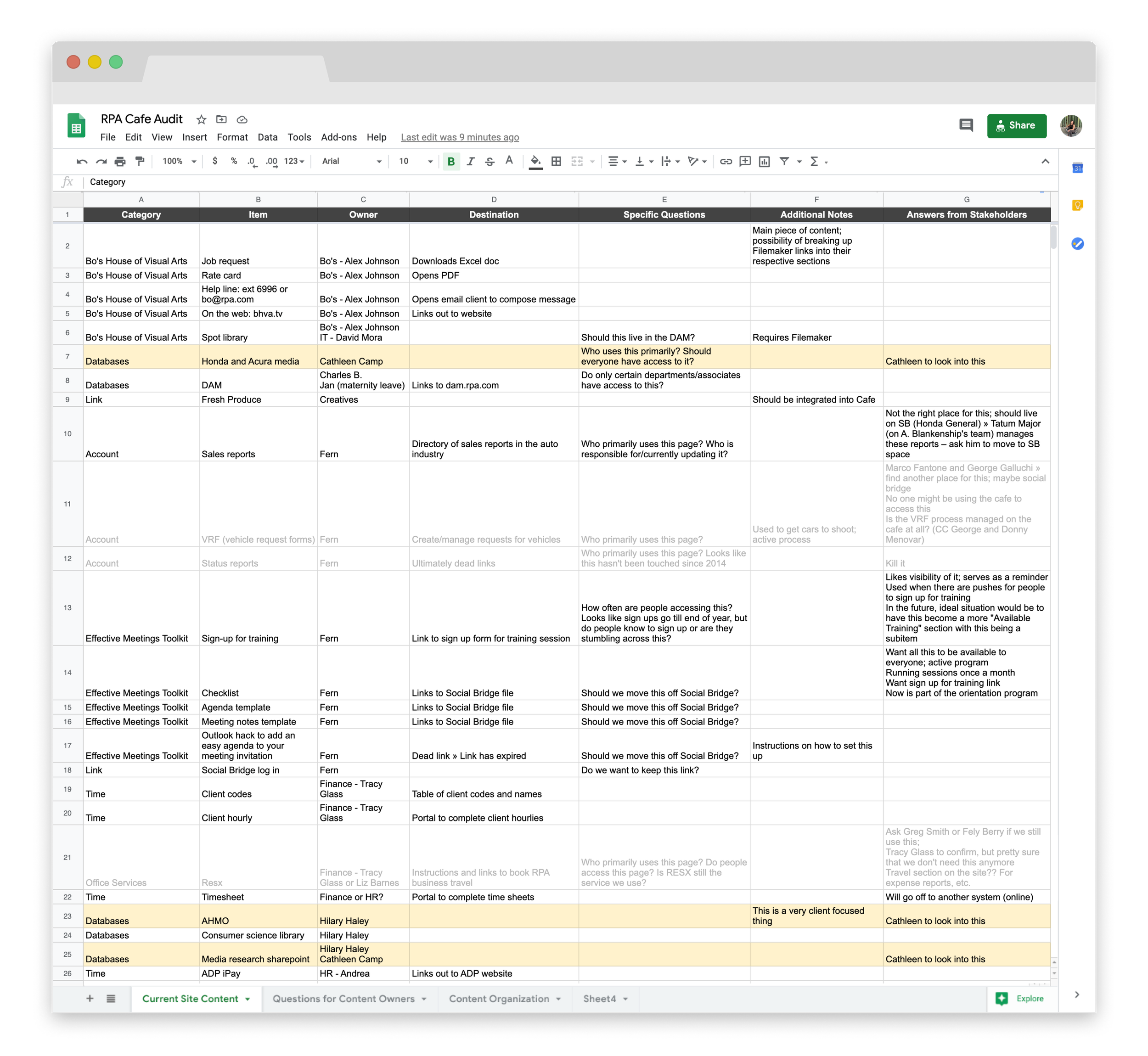The height and width of the screenshot is (1056, 1148).
Task: Increase decimal places icon
Action: pos(271,162)
